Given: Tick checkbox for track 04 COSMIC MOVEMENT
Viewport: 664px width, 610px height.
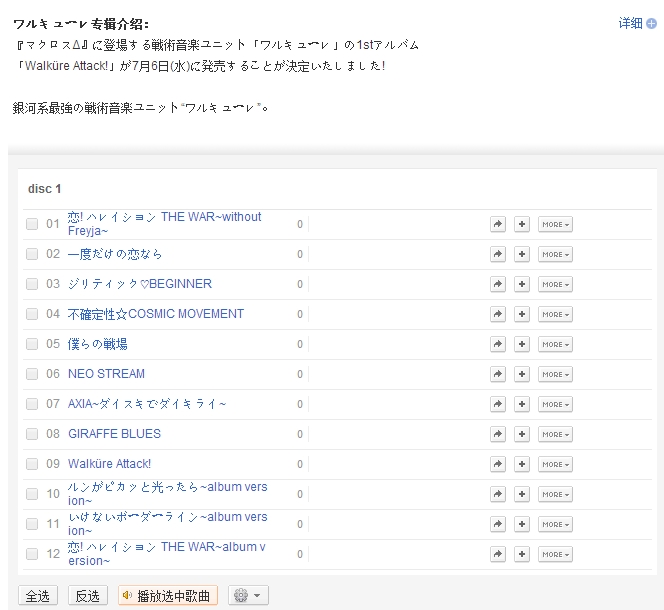Looking at the screenshot, I should click(32, 314).
